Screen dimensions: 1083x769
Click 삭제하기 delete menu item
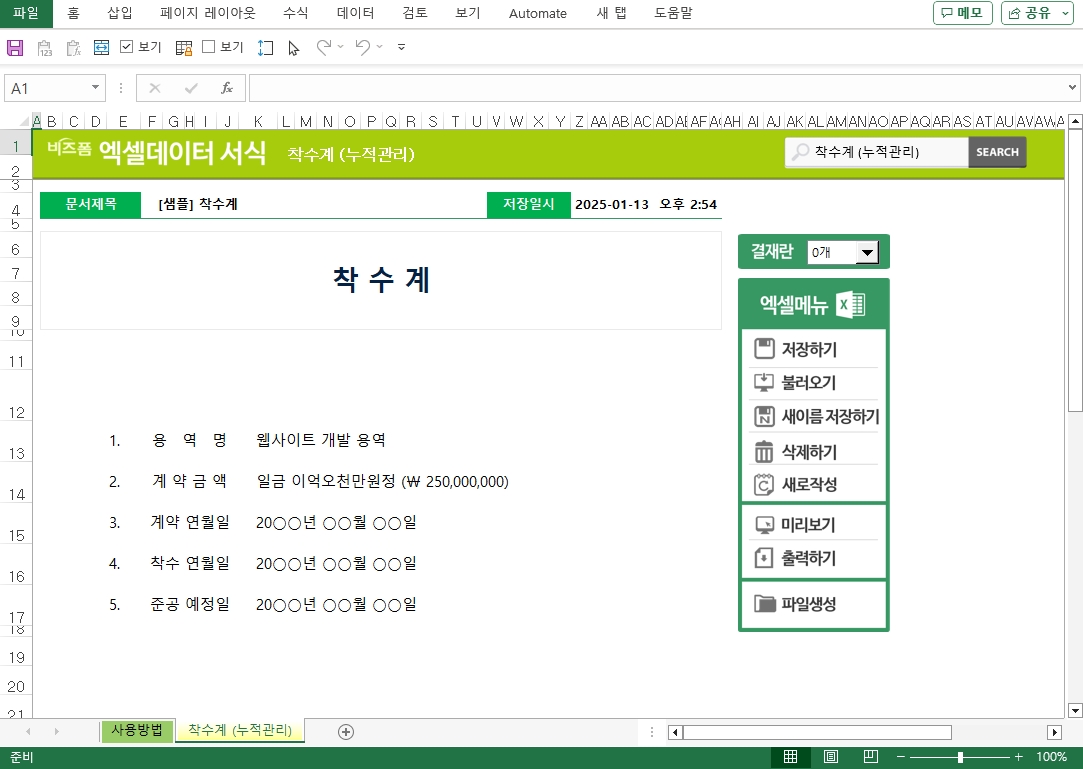coord(813,452)
